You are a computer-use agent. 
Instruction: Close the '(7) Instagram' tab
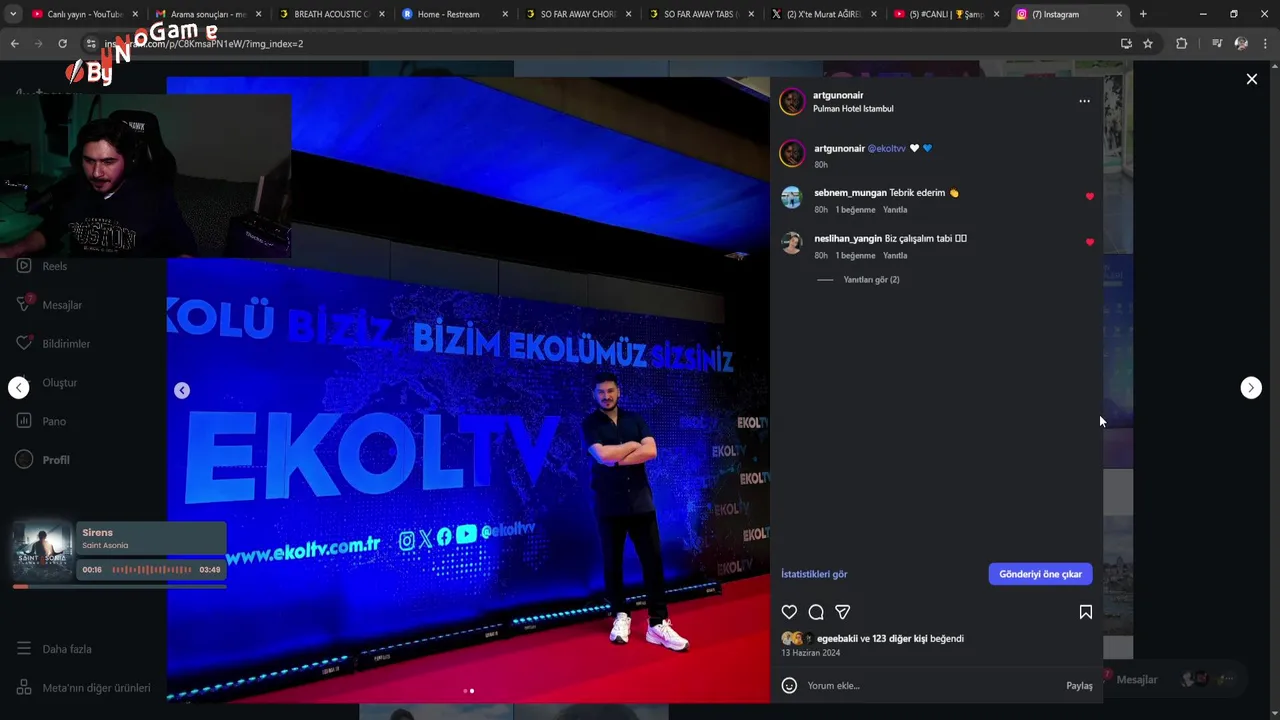click(x=1119, y=14)
